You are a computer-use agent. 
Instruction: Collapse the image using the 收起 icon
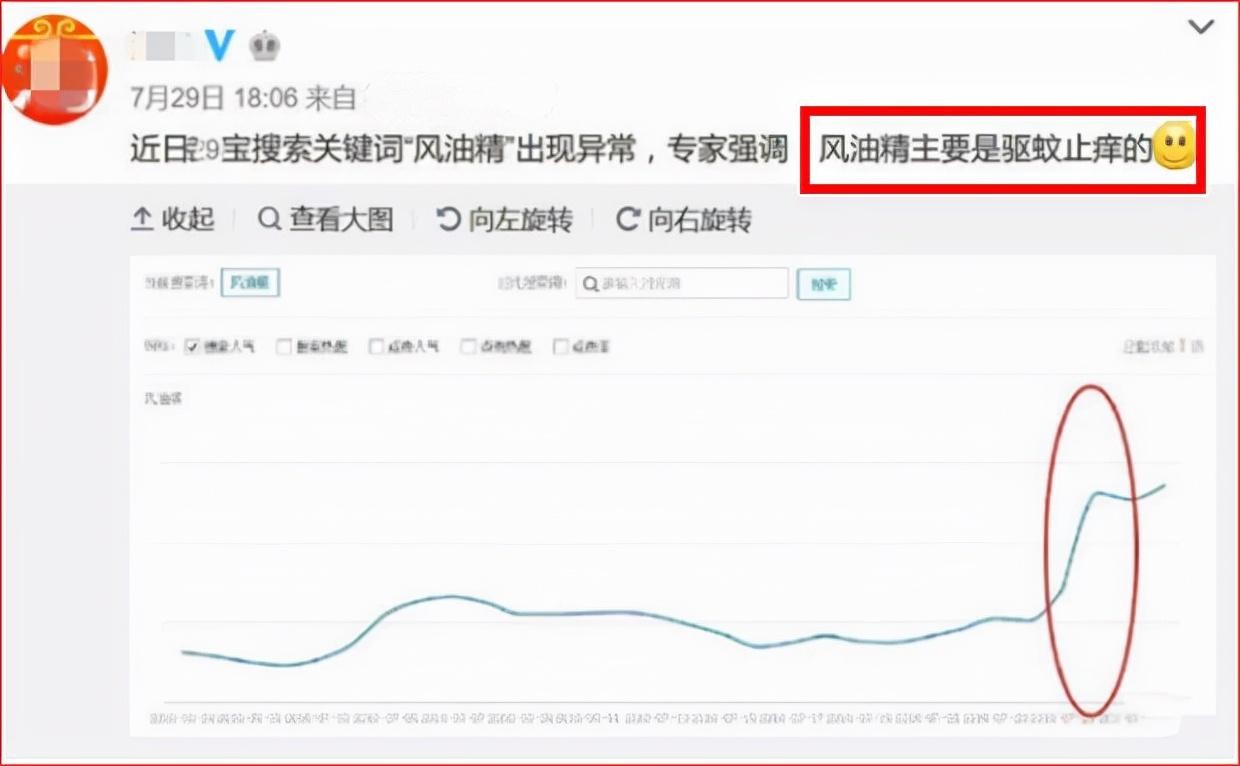pyautogui.click(x=144, y=220)
